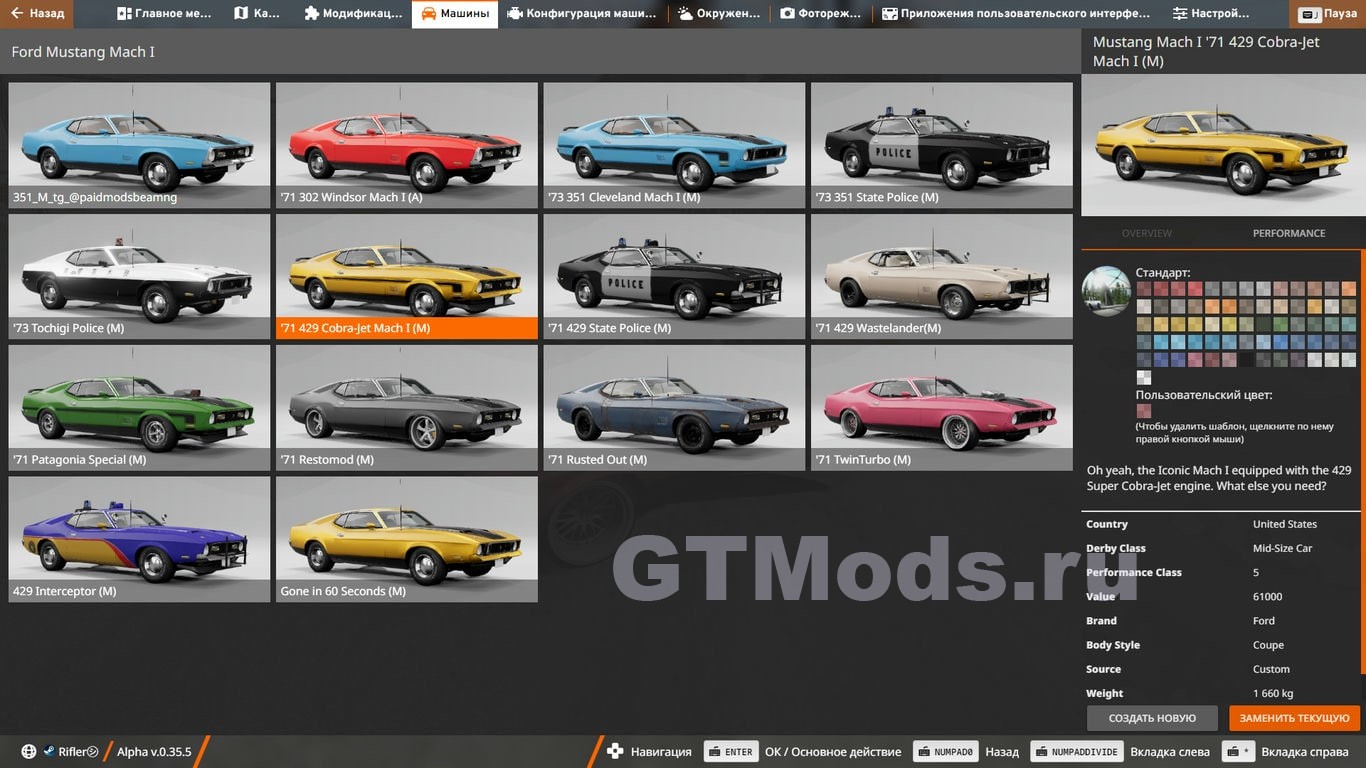Viewport: 1366px width, 768px height.
Task: Select the active Машины tab
Action: coord(455,14)
